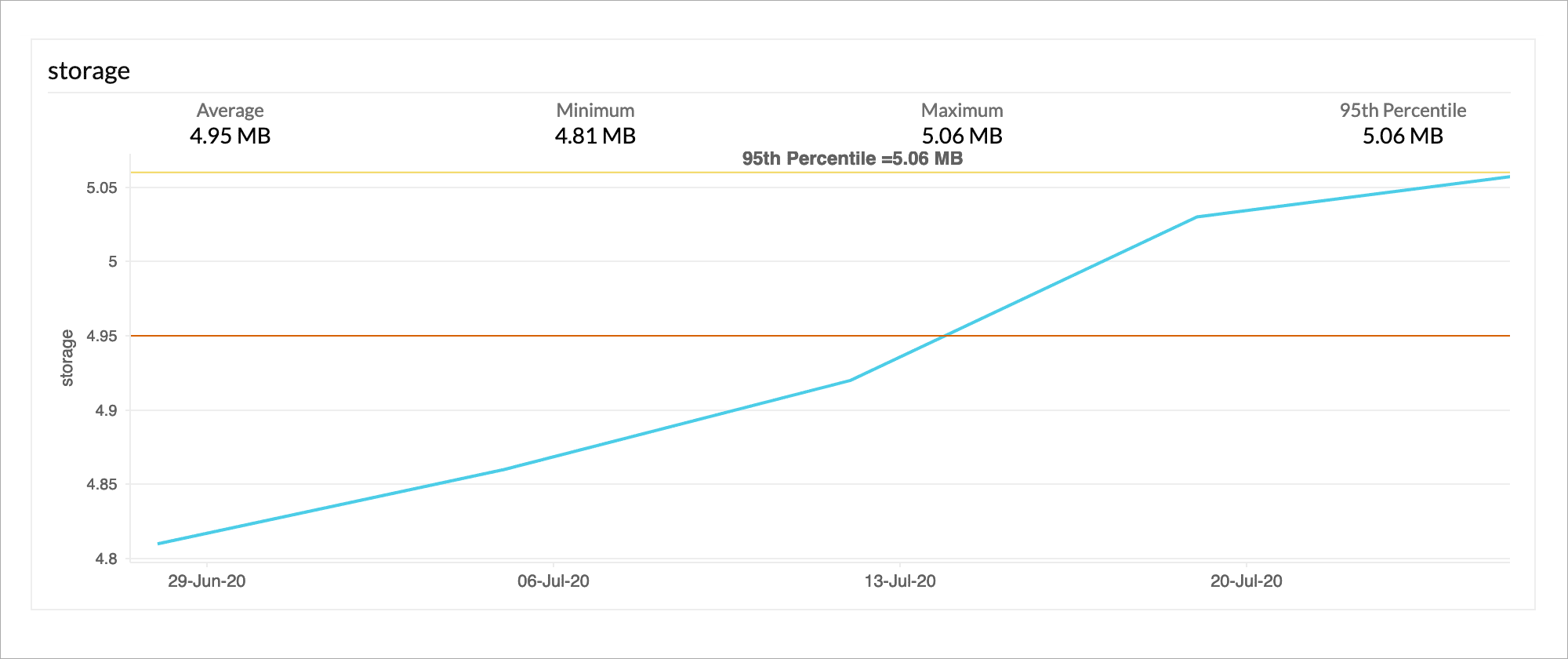The width and height of the screenshot is (1568, 659).
Task: Click the 4.95 MB average value
Action: click(x=230, y=136)
